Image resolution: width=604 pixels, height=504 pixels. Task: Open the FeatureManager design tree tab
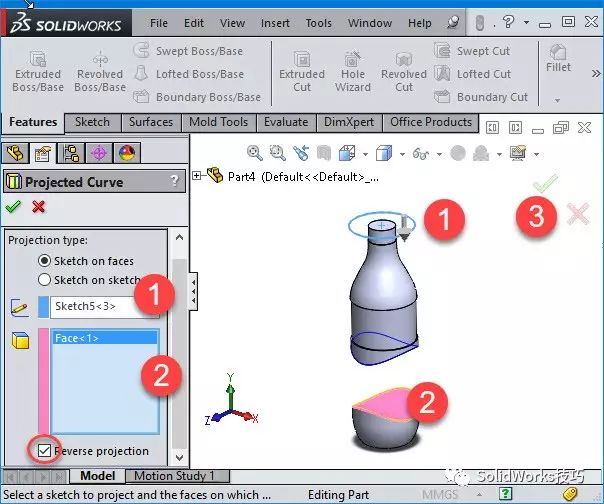[15, 153]
